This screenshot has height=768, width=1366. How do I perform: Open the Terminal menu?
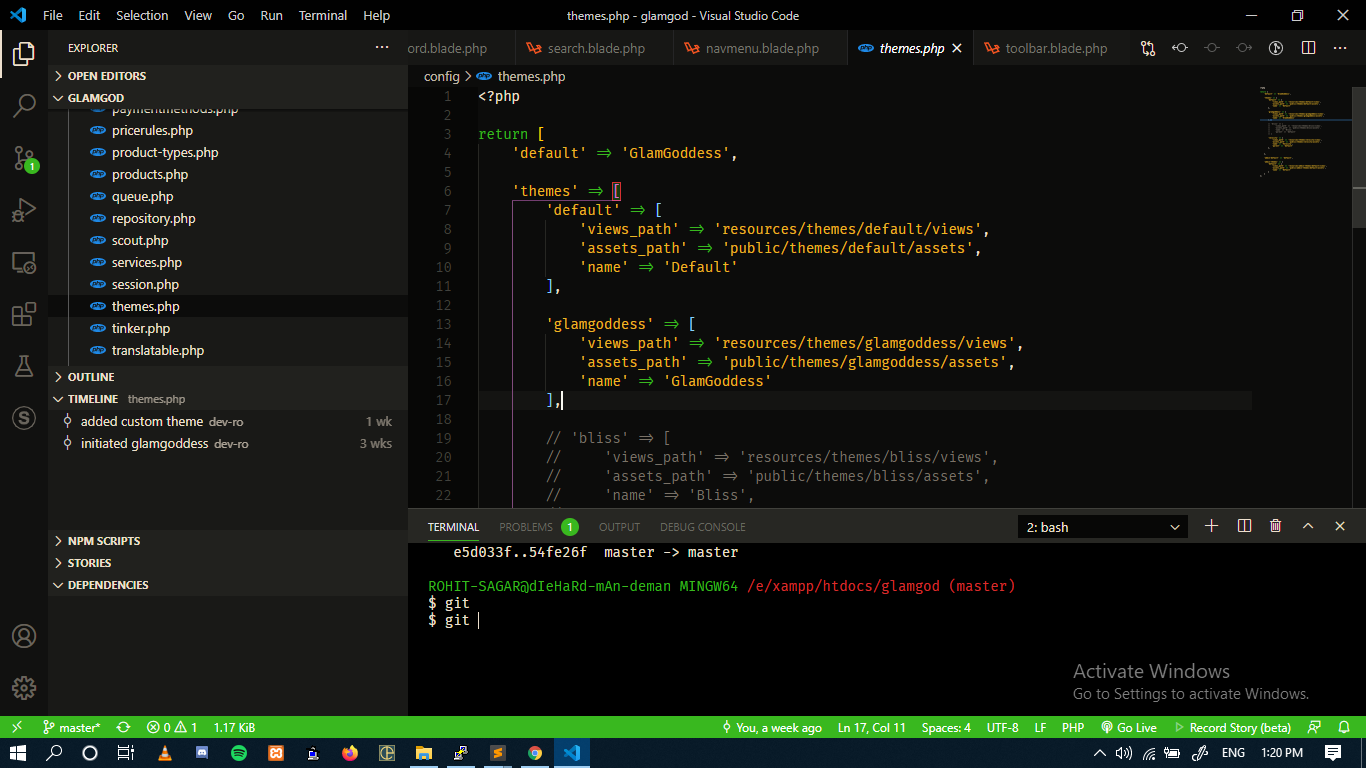323,15
